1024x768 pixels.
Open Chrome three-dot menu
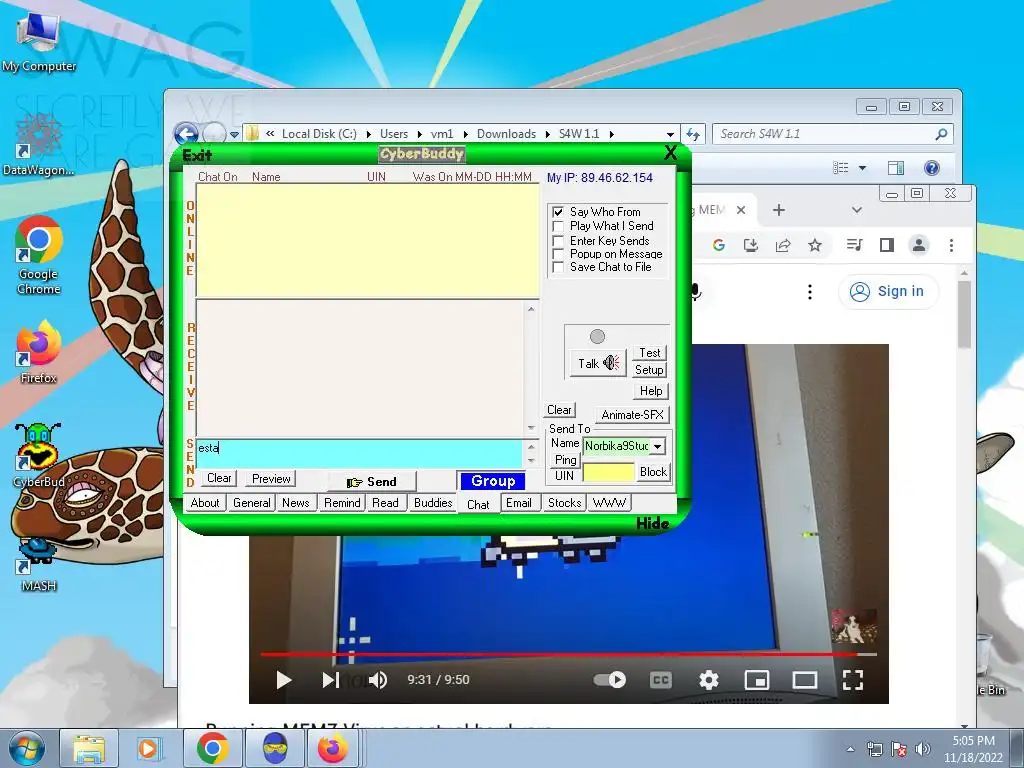[952, 245]
